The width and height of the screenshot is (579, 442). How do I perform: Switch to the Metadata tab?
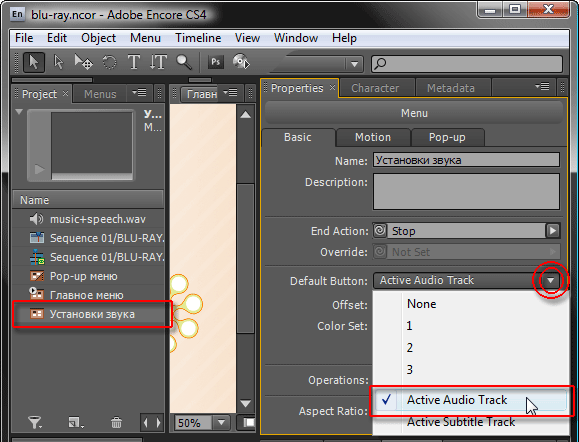click(x=450, y=88)
